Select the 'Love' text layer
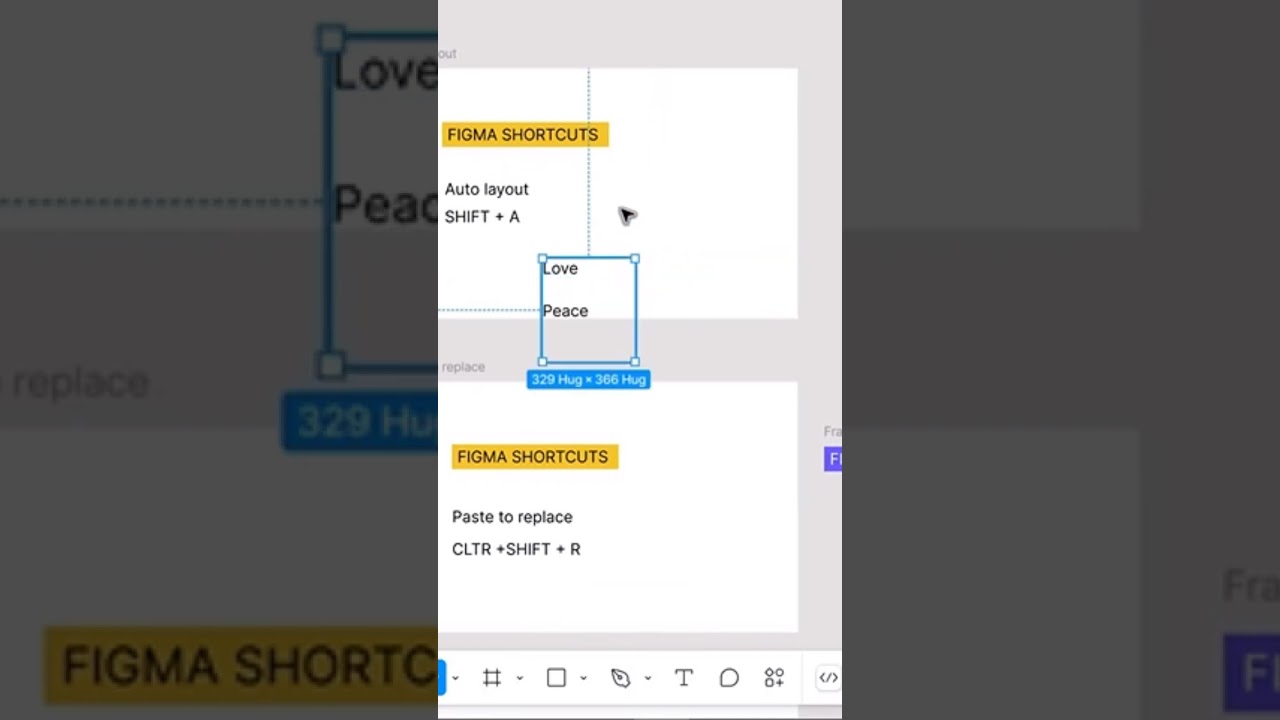 tap(560, 268)
